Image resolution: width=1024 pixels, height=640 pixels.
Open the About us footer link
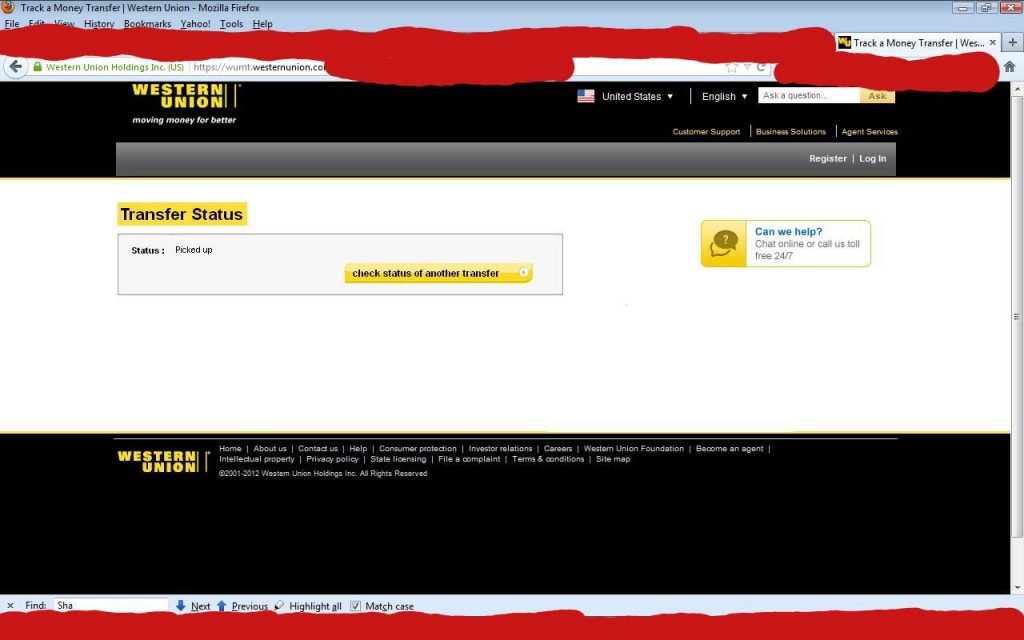270,449
